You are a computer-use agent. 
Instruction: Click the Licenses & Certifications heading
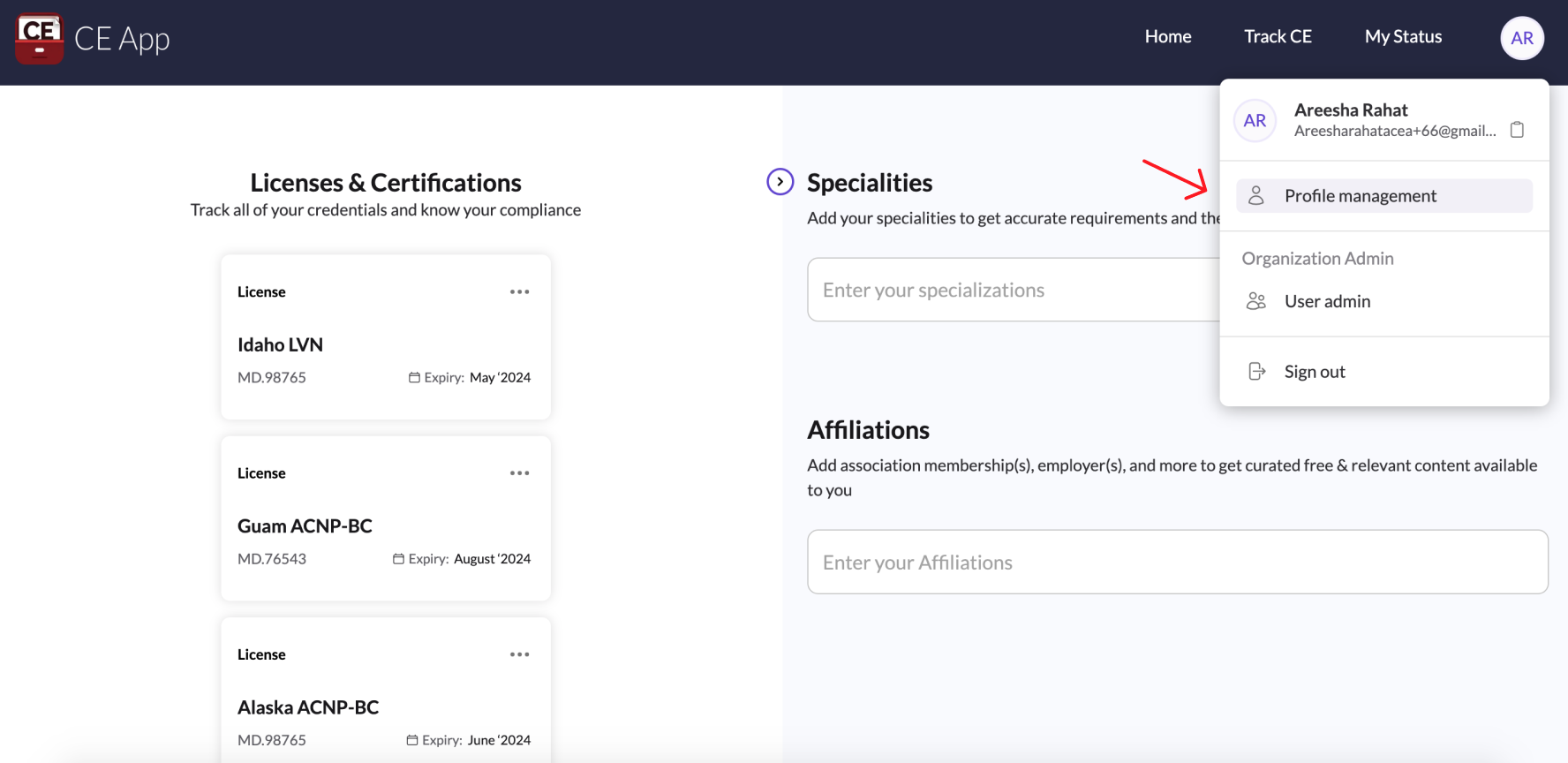[x=386, y=182]
